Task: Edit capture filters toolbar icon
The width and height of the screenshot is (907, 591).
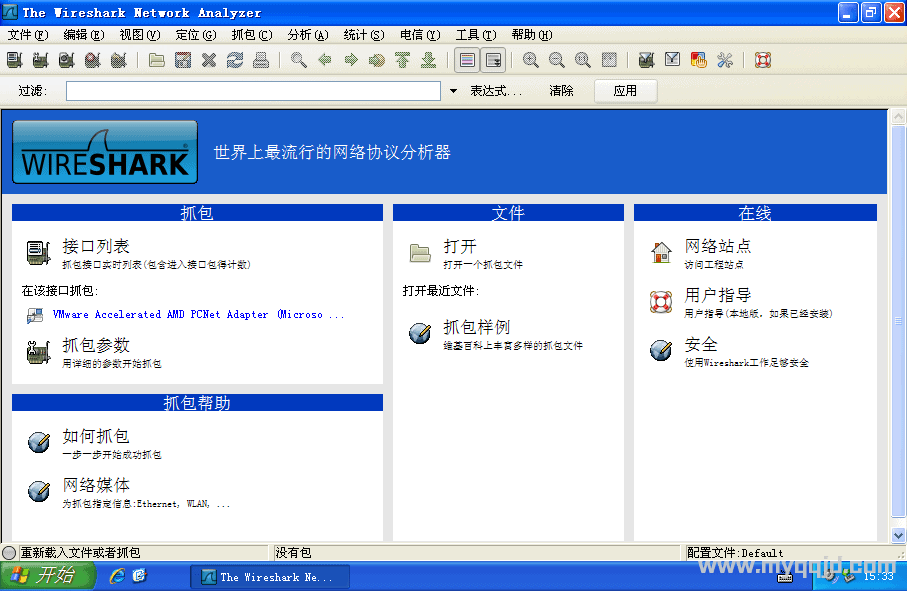Action: point(646,60)
